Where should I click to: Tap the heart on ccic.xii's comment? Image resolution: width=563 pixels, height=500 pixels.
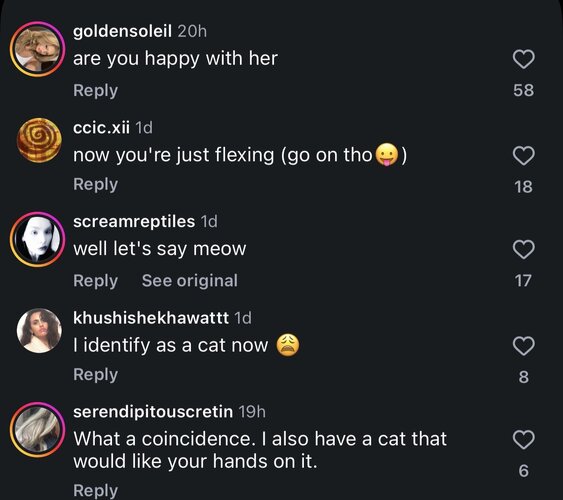[x=524, y=156]
